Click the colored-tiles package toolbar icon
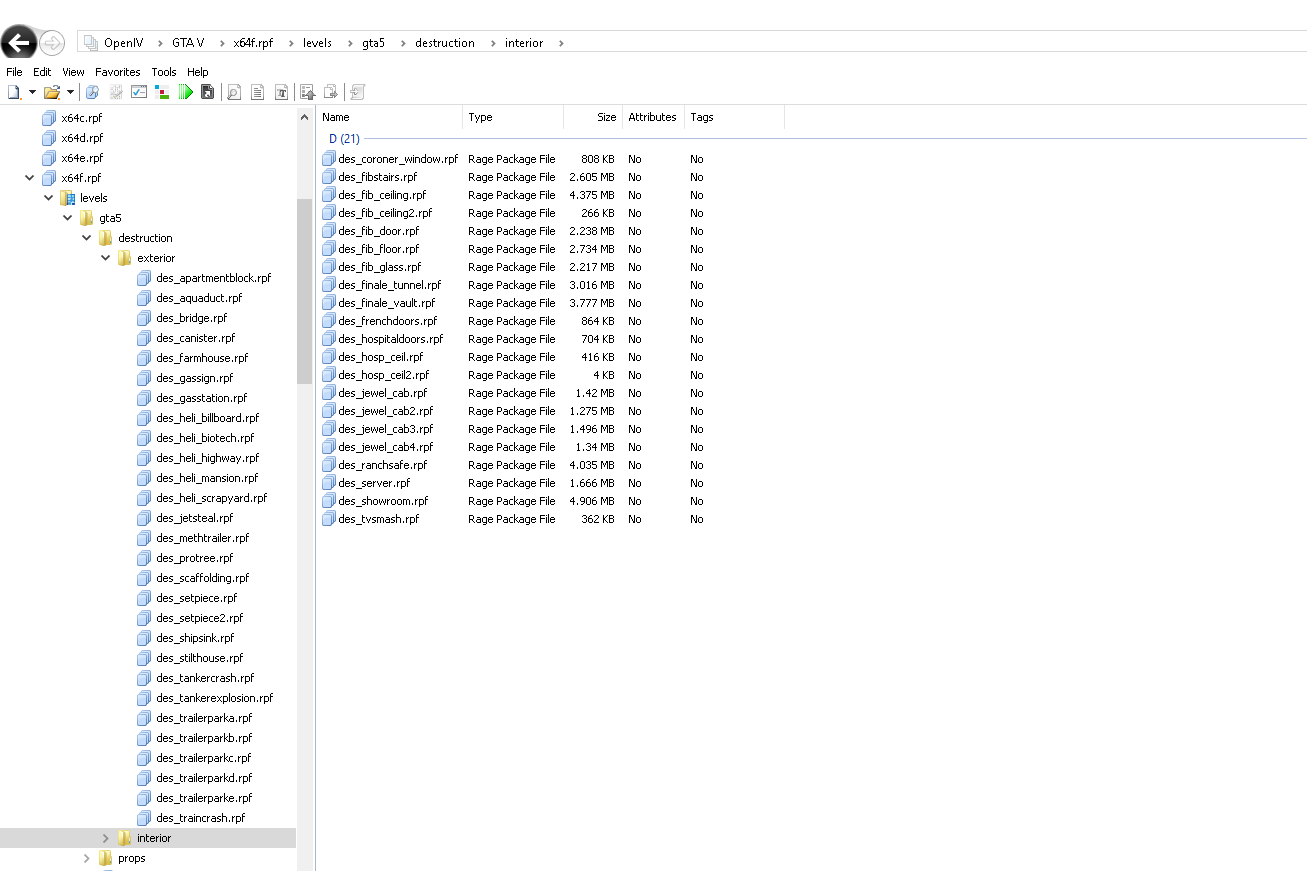1307x871 pixels. pos(160,92)
